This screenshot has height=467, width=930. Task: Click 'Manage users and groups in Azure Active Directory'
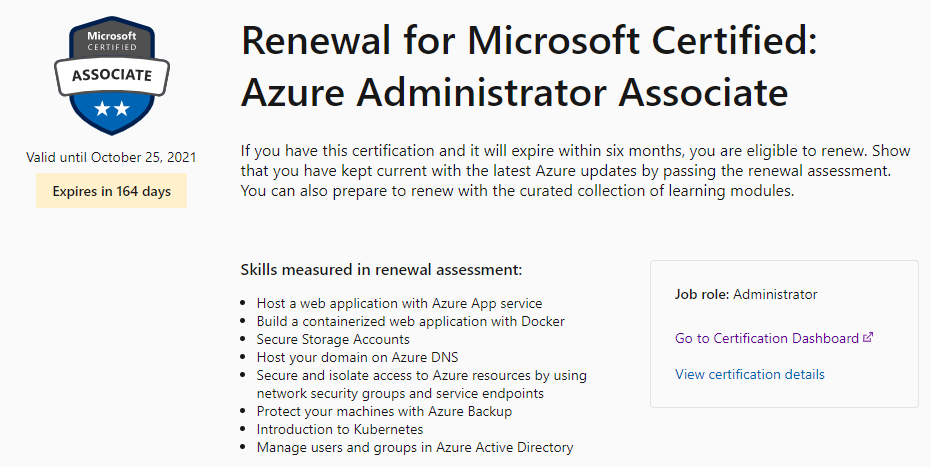[x=414, y=447]
